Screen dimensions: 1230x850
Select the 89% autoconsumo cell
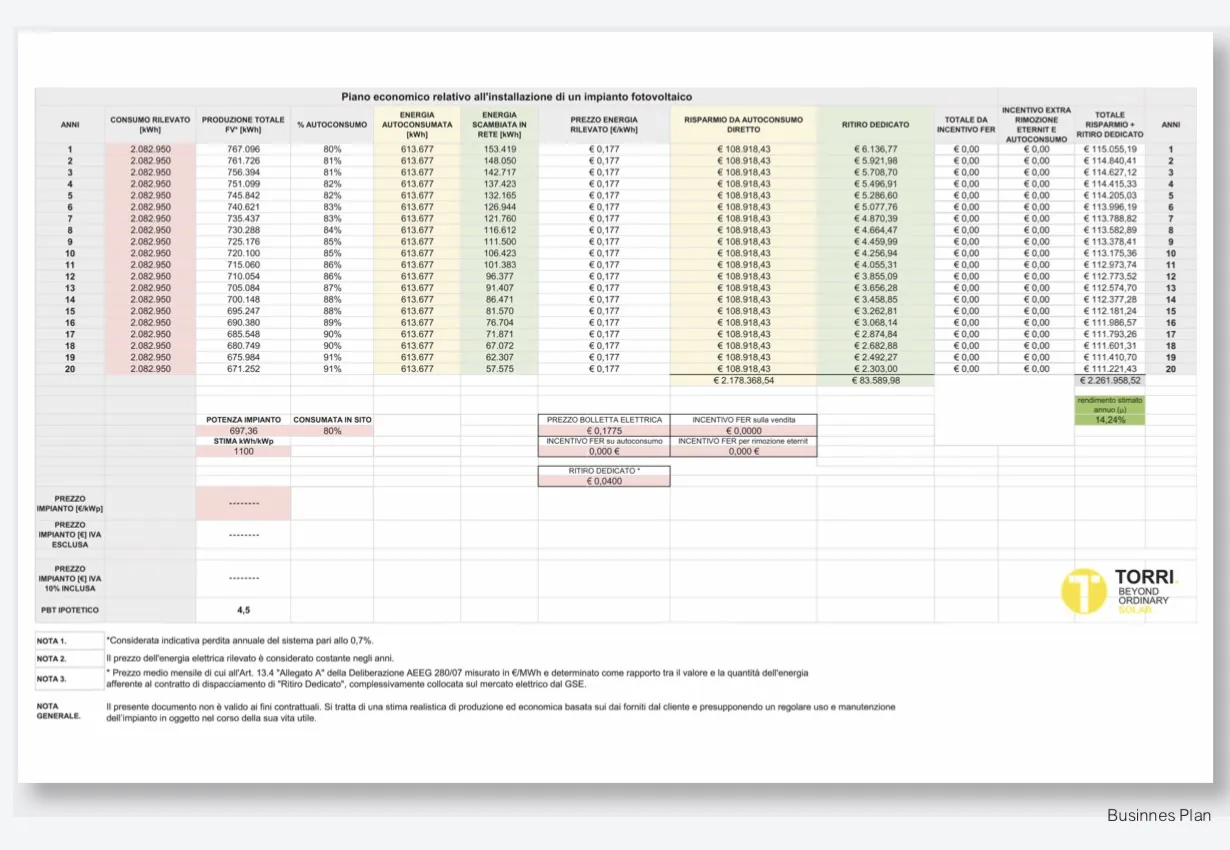pos(332,322)
